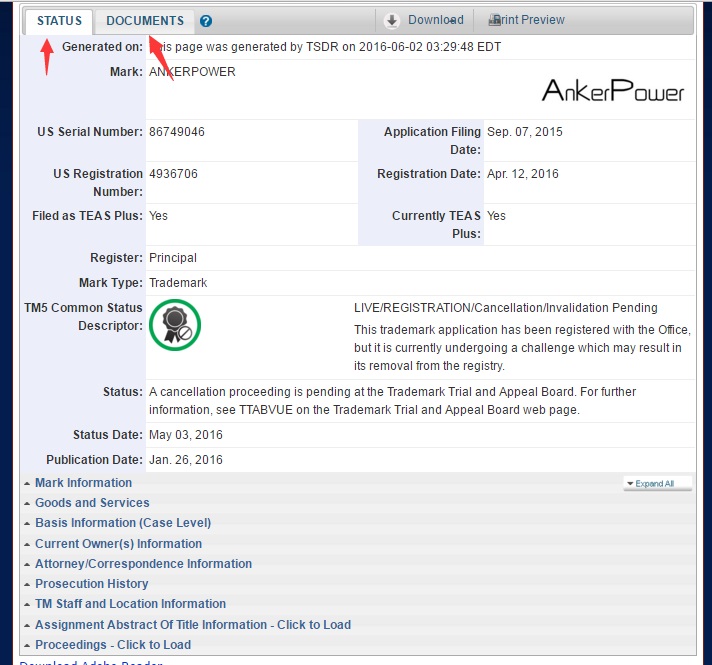Click the AnkerPower mark logo image
The width and height of the screenshot is (712, 665).
click(613, 91)
